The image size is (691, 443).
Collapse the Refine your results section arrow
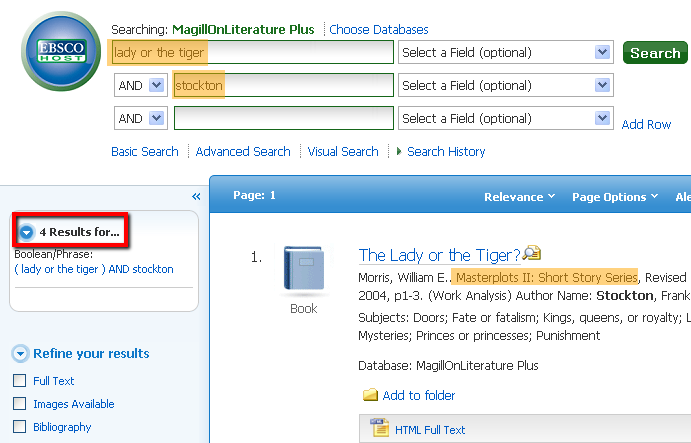coord(20,354)
